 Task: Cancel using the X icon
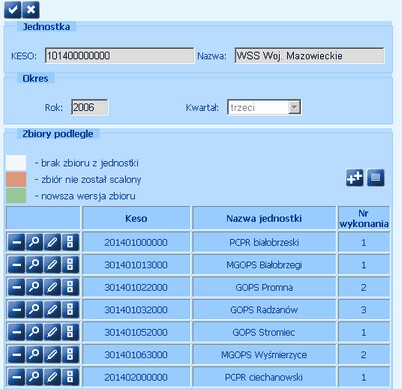(31, 10)
